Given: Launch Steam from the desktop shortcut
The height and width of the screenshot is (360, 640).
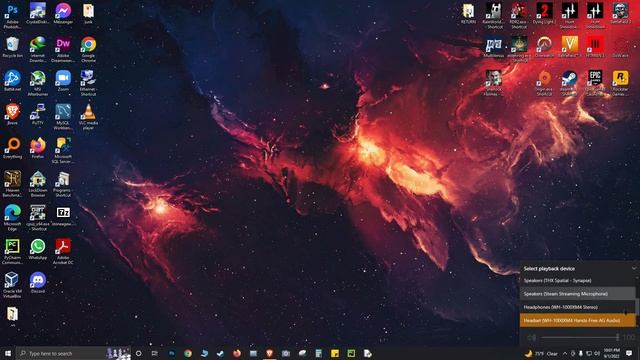Looking at the screenshot, I should [569, 83].
